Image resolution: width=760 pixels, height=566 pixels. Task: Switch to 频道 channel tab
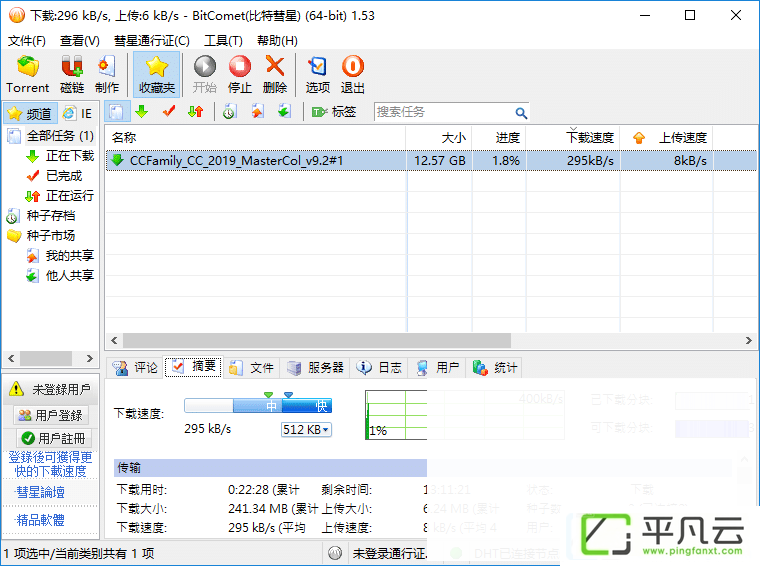(30, 113)
